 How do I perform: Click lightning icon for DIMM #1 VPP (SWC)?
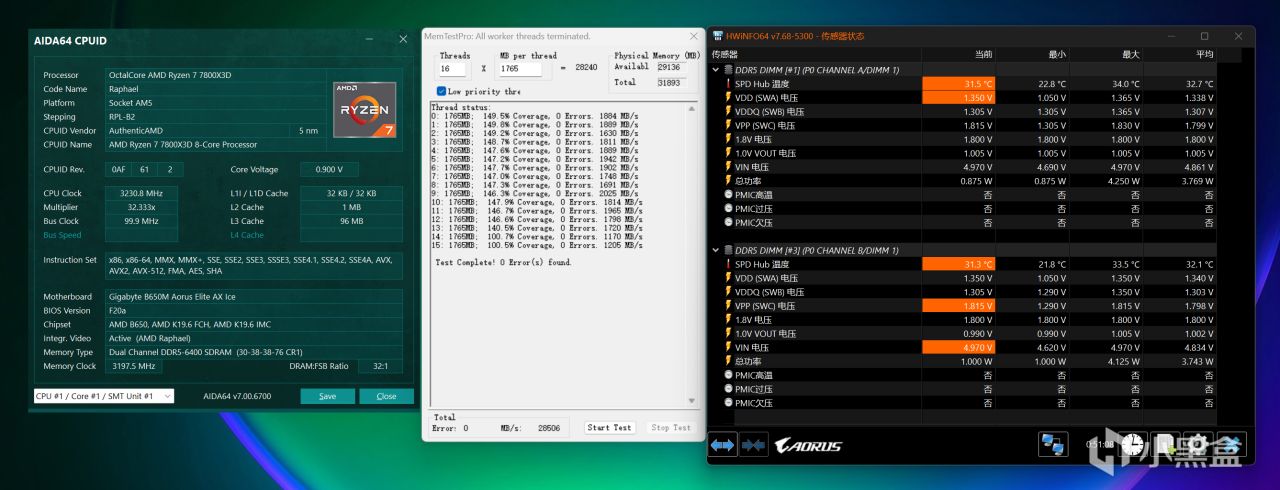pos(727,125)
